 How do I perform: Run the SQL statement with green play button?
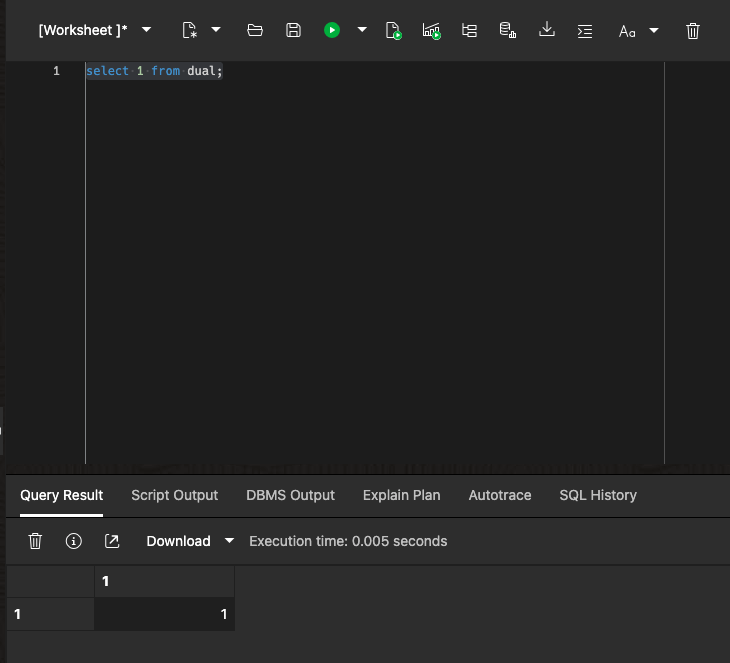pyautogui.click(x=332, y=31)
